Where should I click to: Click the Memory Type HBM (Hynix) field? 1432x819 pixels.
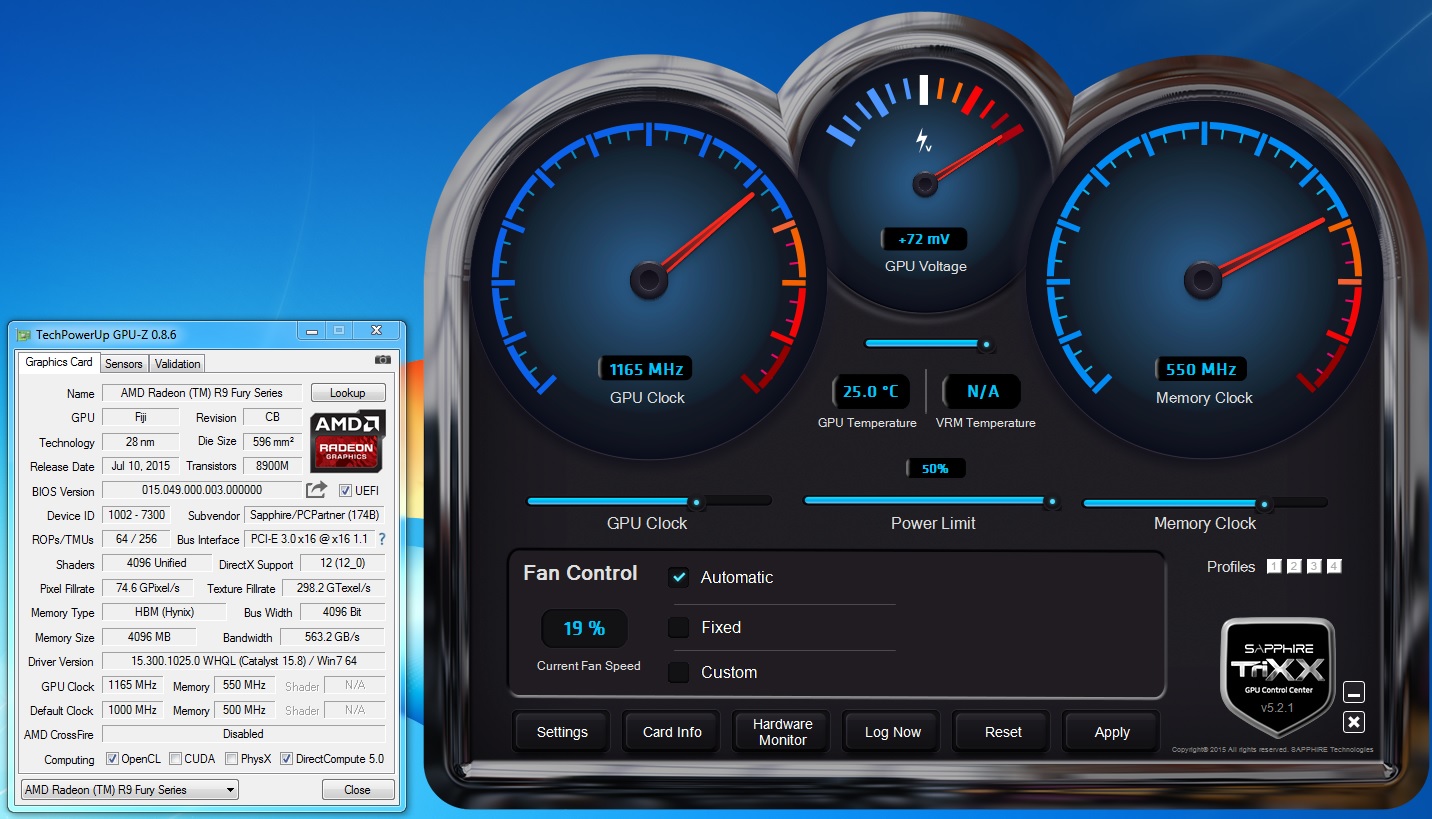[x=165, y=612]
